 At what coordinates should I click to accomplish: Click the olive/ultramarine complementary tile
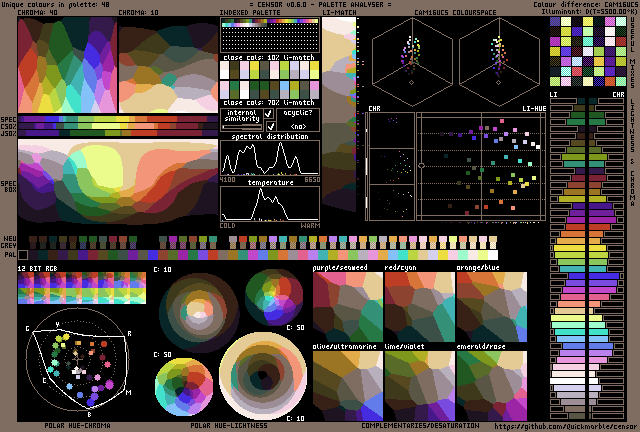[x=348, y=386]
